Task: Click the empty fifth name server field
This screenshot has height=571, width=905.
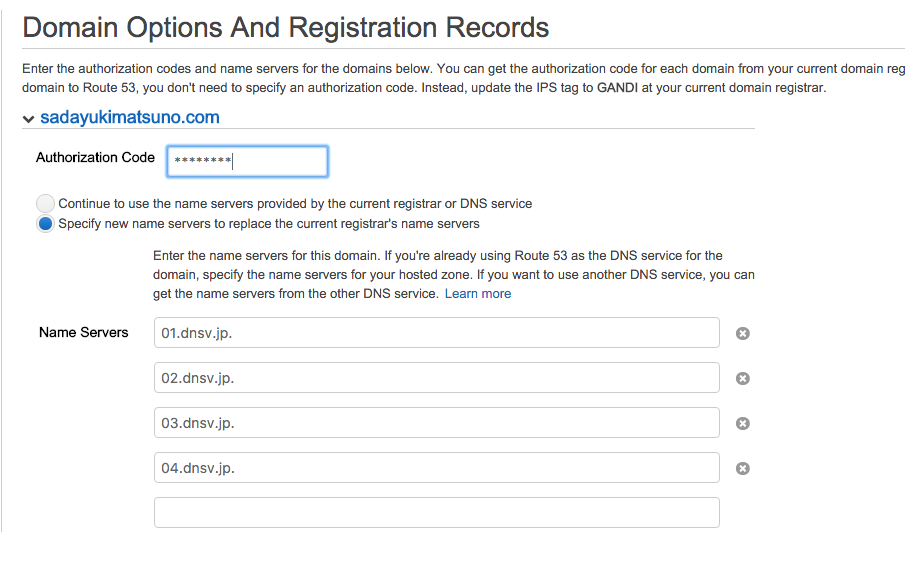Action: point(436,512)
